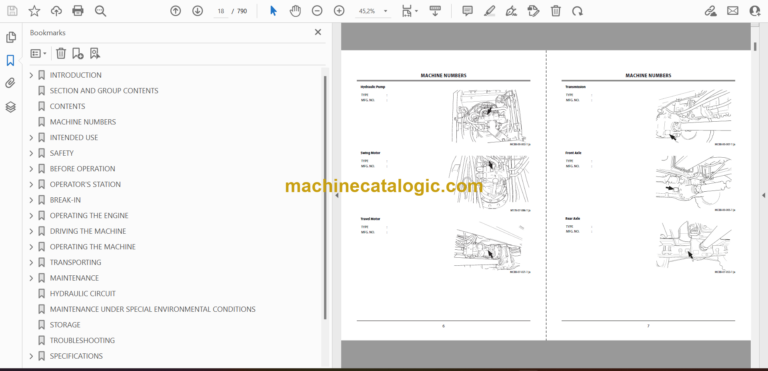The image size is (768, 371).
Task: Expand the right tools pane arrow
Action: [x=763, y=195]
